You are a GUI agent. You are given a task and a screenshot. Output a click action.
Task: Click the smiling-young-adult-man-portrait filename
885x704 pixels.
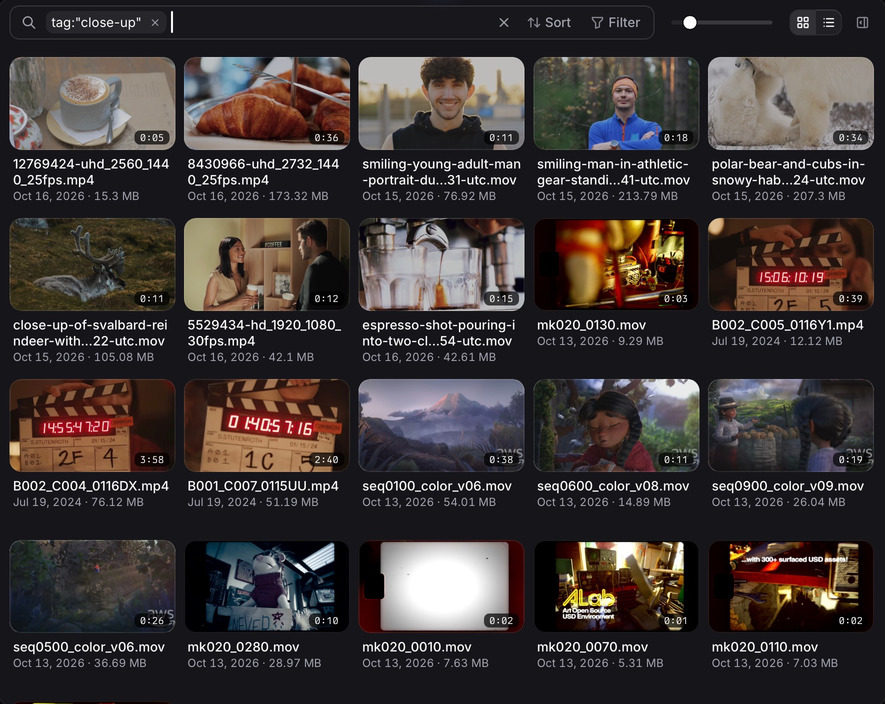(x=441, y=172)
